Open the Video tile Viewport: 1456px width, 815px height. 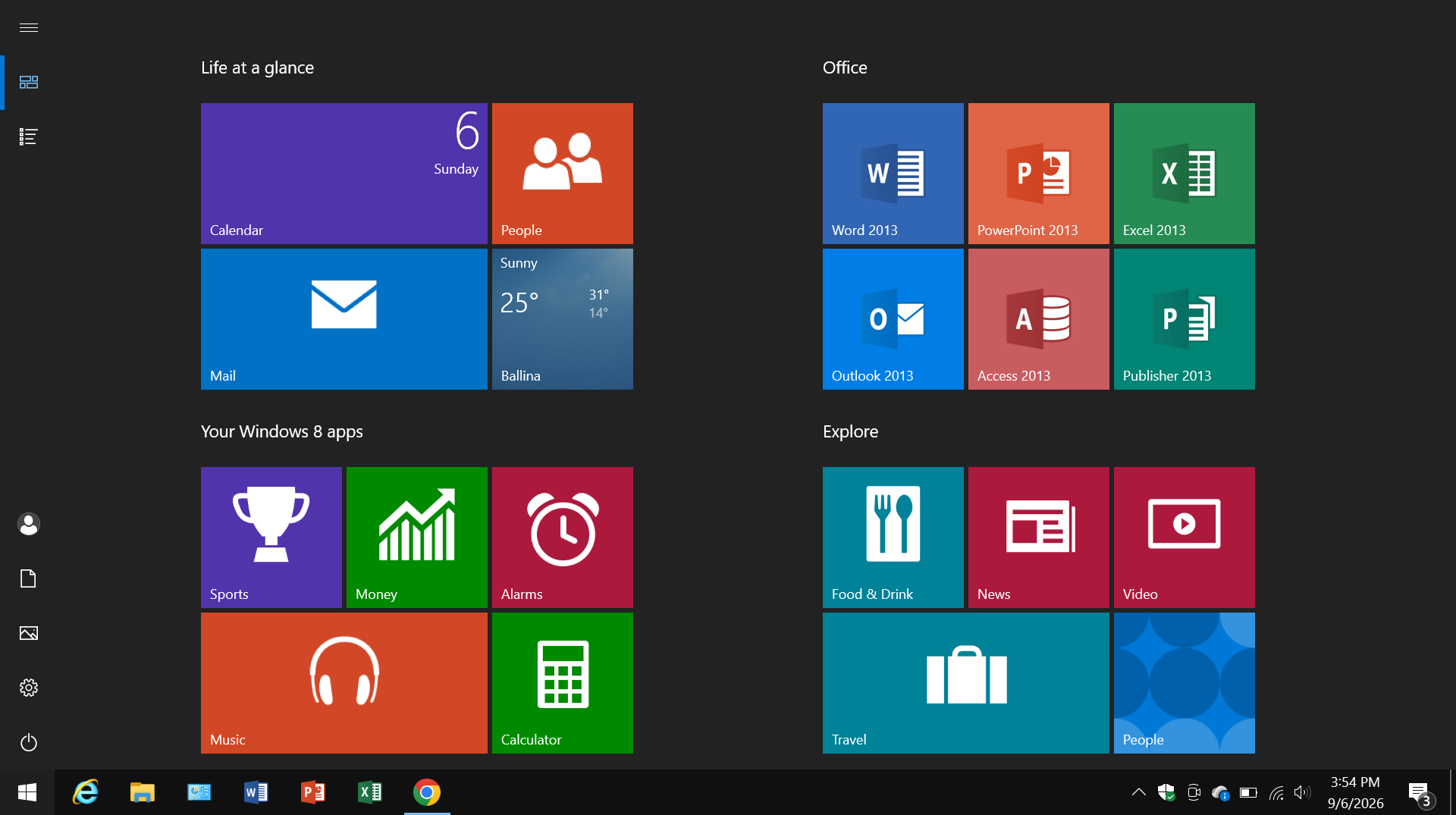(1185, 538)
